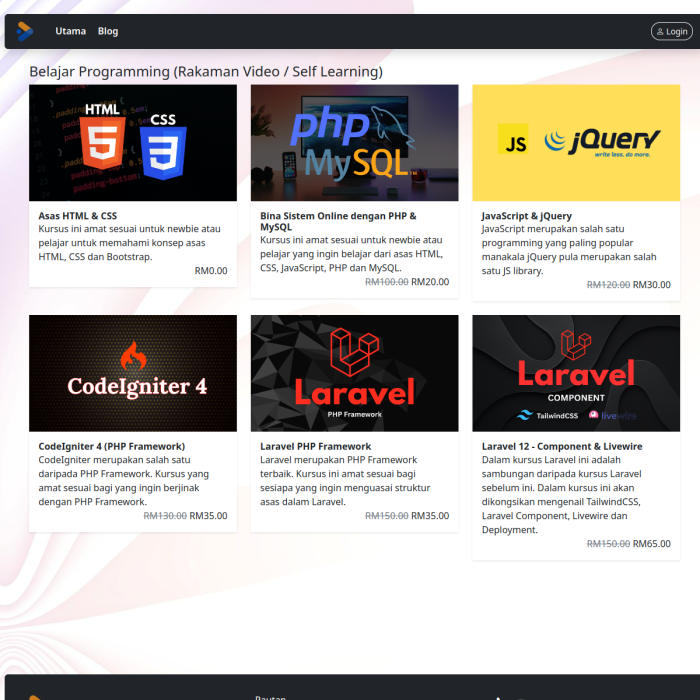This screenshot has width=700, height=700.
Task: Open the PHP MySQL course thumbnail
Action: click(x=354, y=143)
